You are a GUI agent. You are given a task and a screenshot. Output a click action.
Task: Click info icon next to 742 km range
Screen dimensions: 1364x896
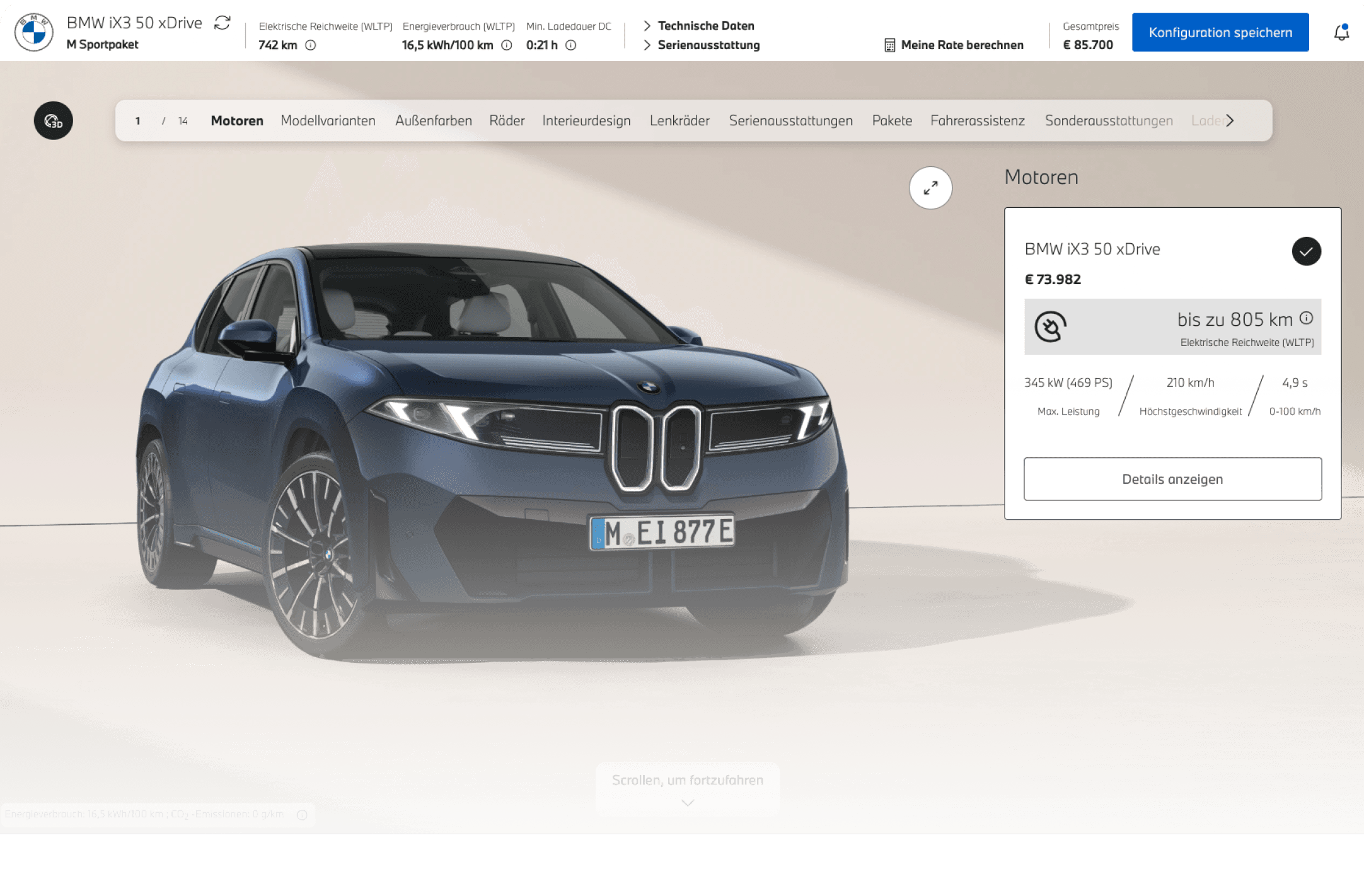(311, 45)
